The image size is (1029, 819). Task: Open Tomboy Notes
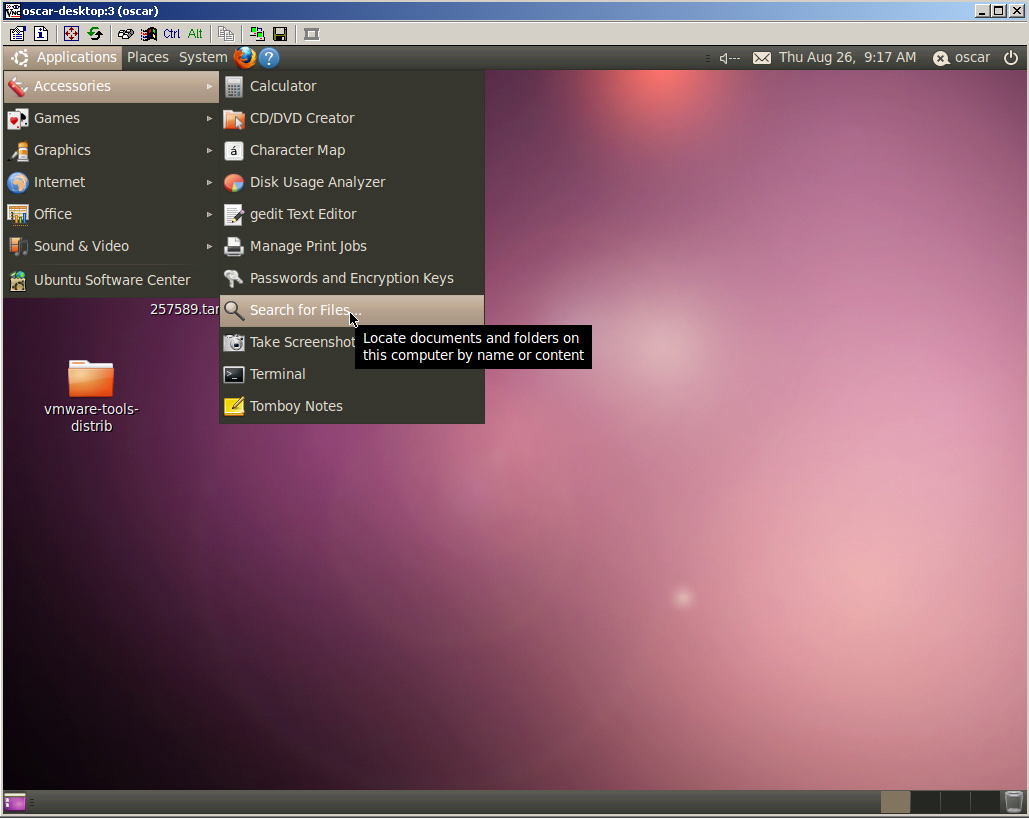(352, 406)
